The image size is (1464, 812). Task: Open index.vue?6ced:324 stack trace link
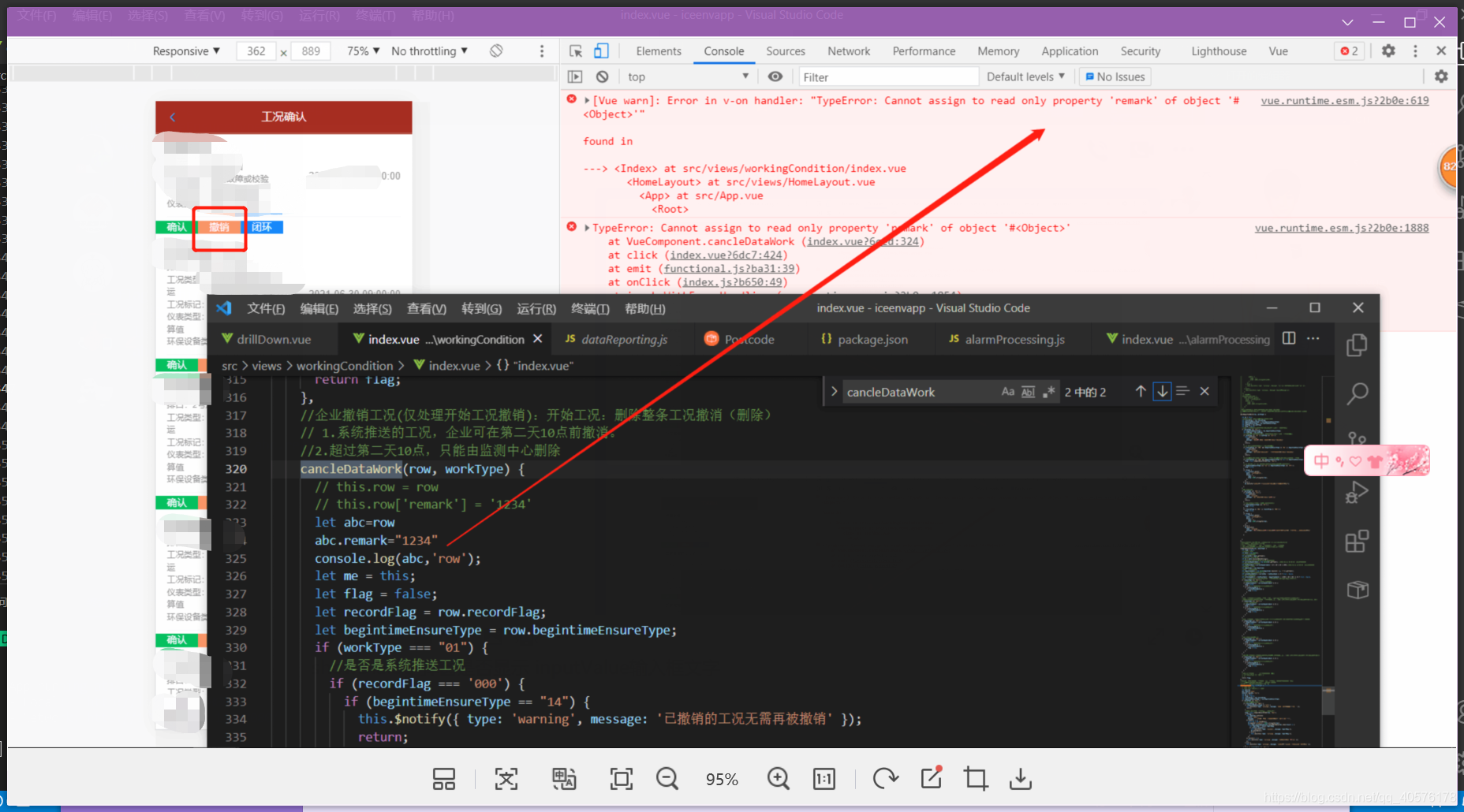pos(863,241)
